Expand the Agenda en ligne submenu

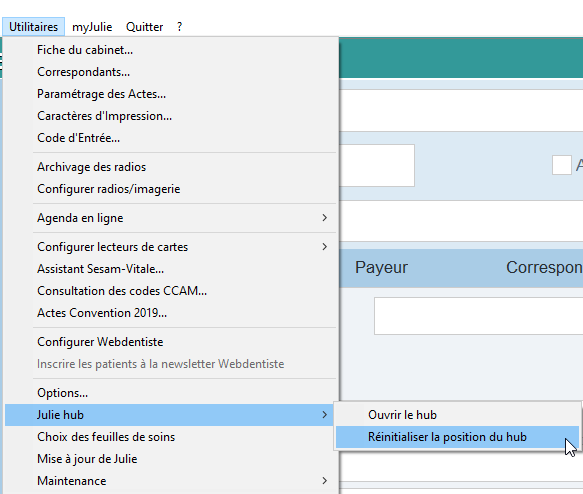click(x=171, y=218)
